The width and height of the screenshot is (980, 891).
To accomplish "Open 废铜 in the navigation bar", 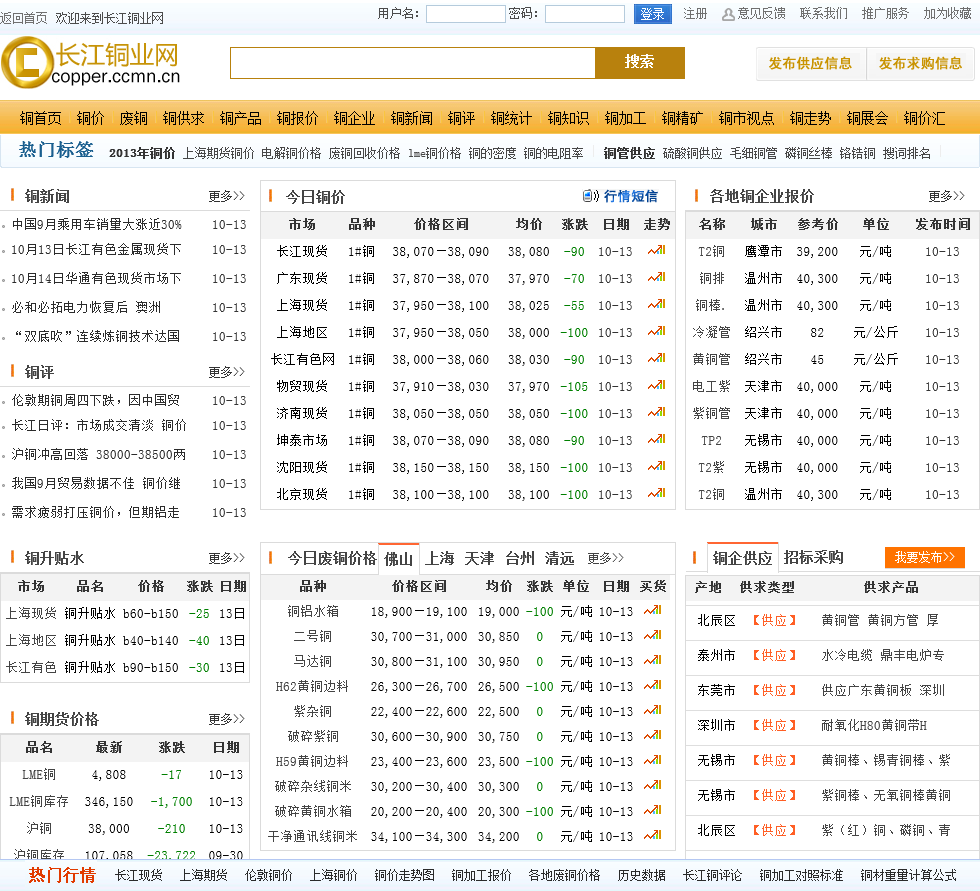I will pyautogui.click(x=134, y=118).
